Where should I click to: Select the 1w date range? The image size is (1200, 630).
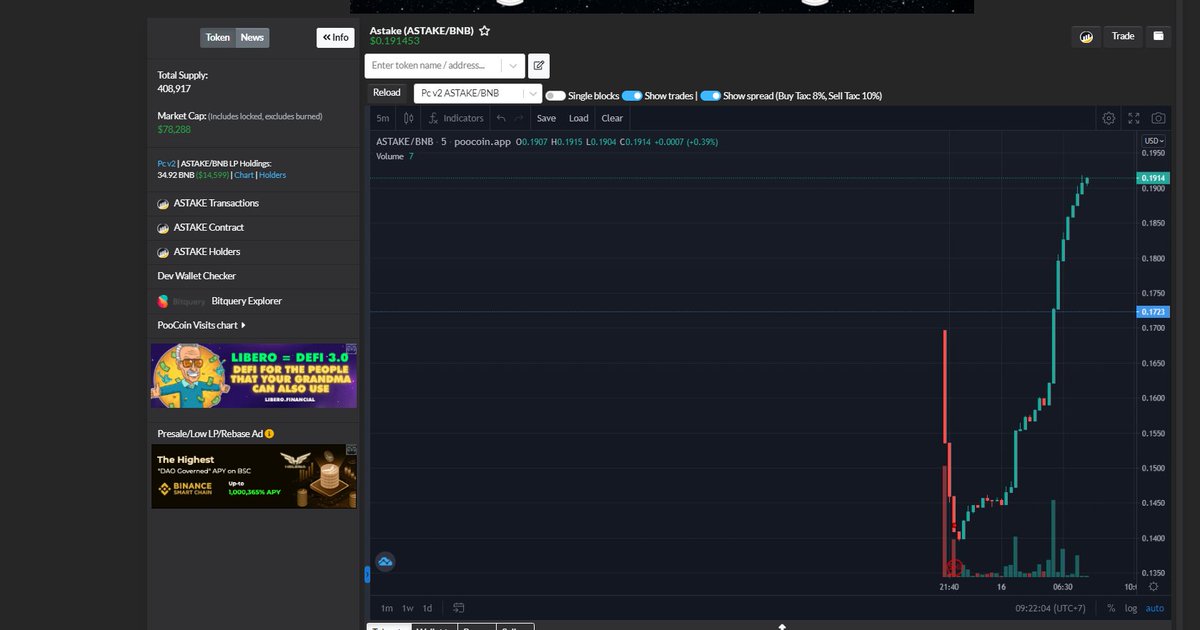pyautogui.click(x=408, y=608)
